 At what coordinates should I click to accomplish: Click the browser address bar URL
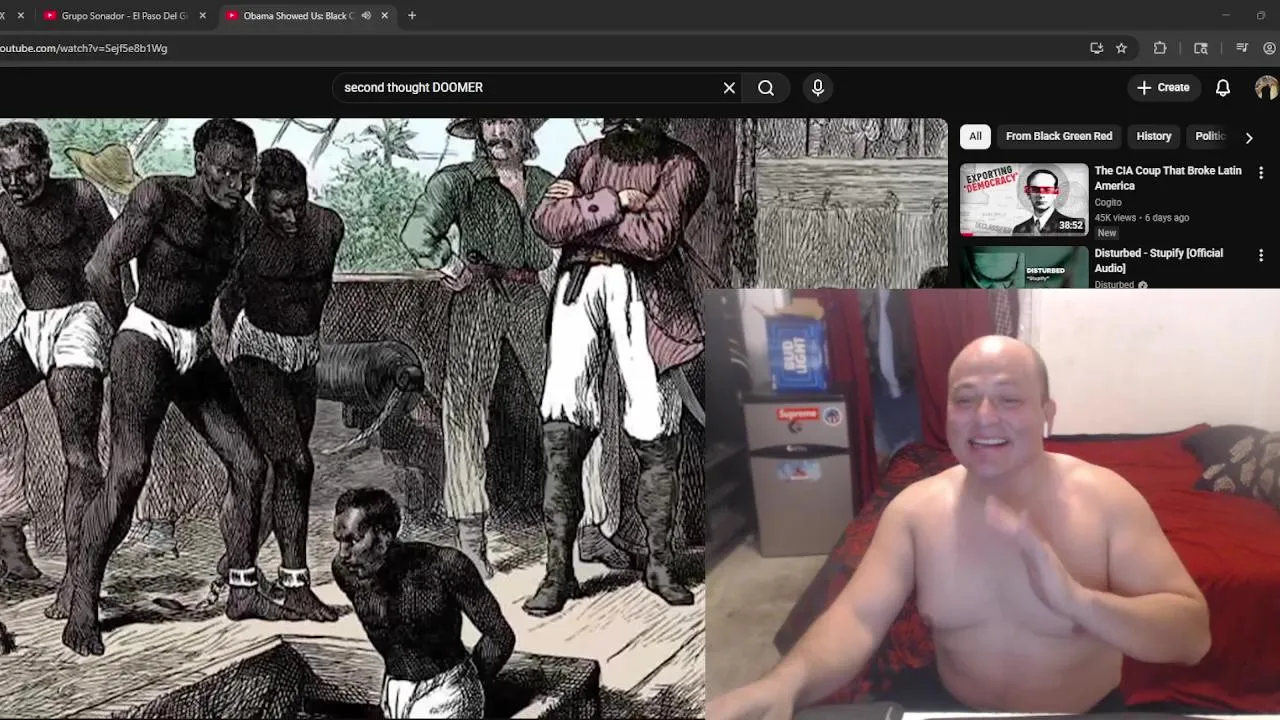(x=84, y=48)
